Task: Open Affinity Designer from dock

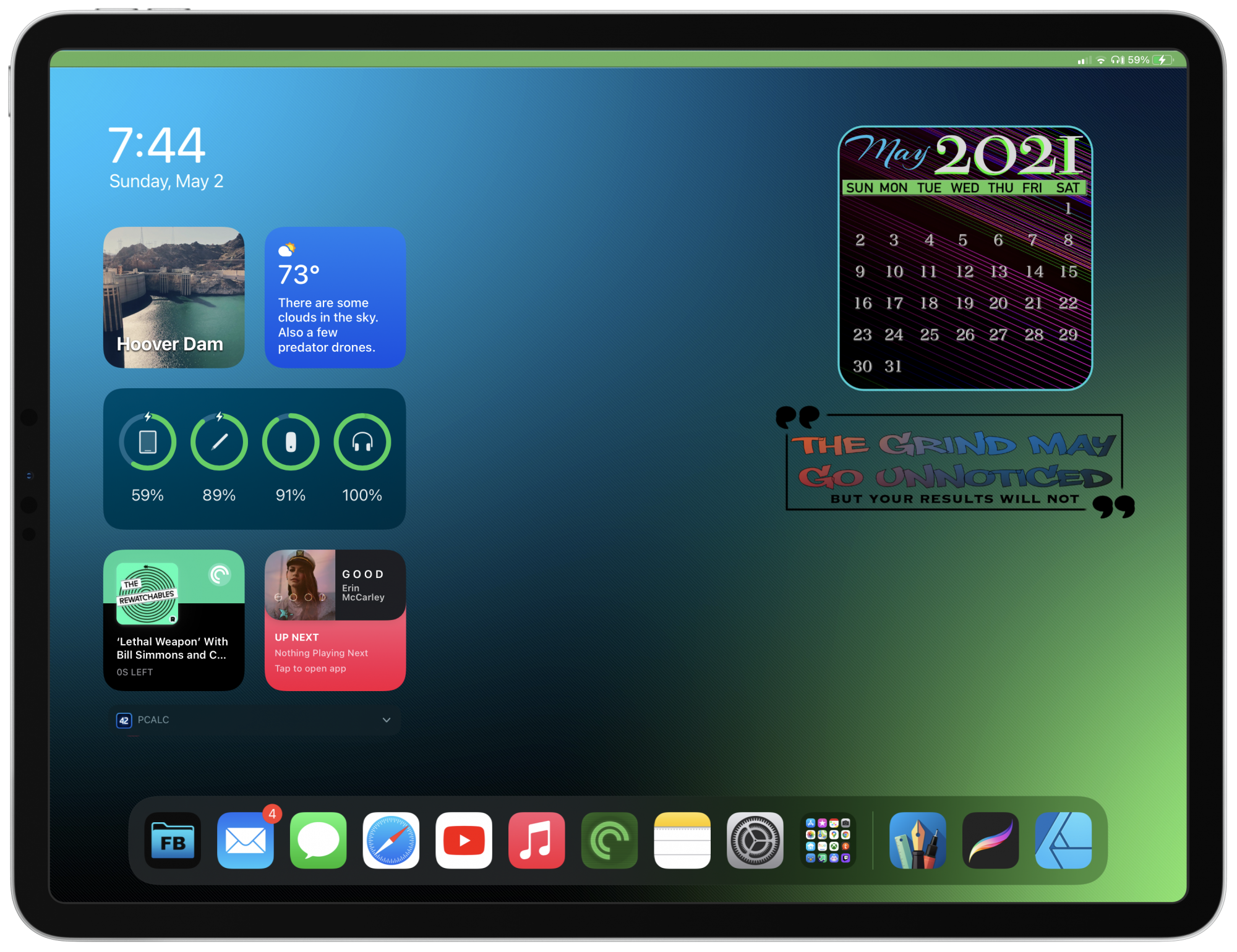Action: (1063, 841)
